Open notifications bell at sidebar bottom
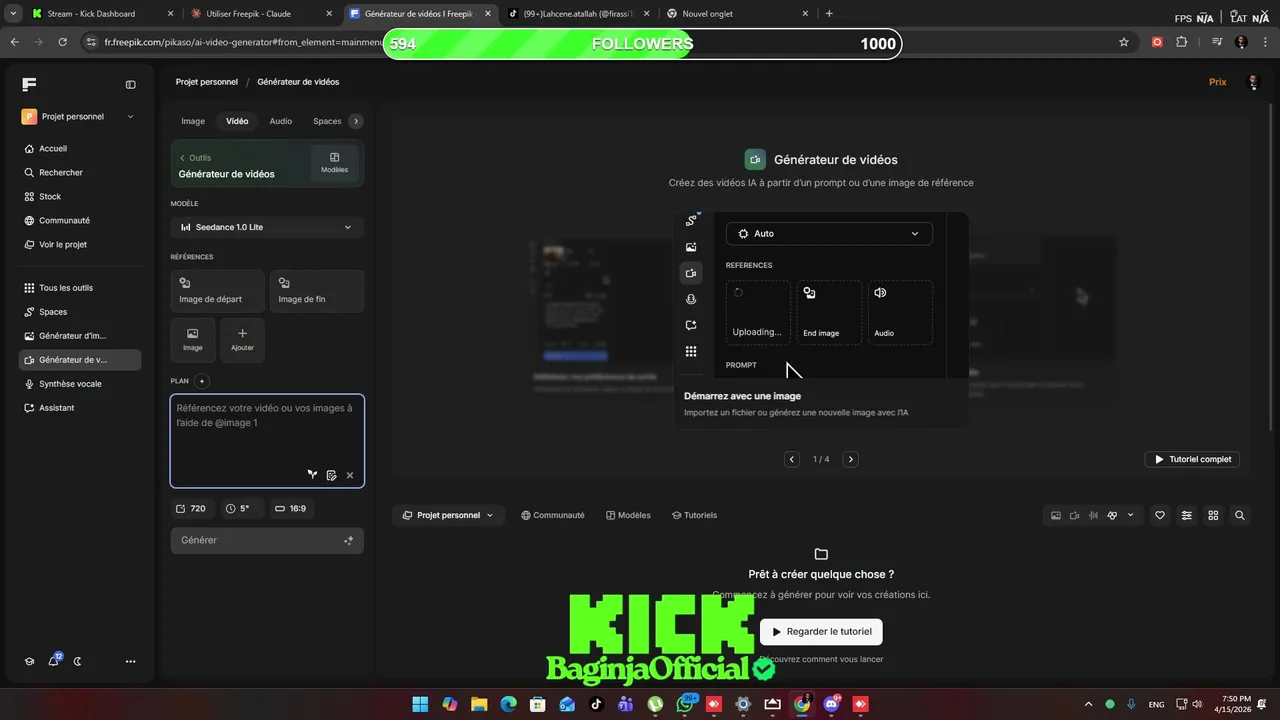Image resolution: width=1280 pixels, height=720 pixels. [x=54, y=661]
